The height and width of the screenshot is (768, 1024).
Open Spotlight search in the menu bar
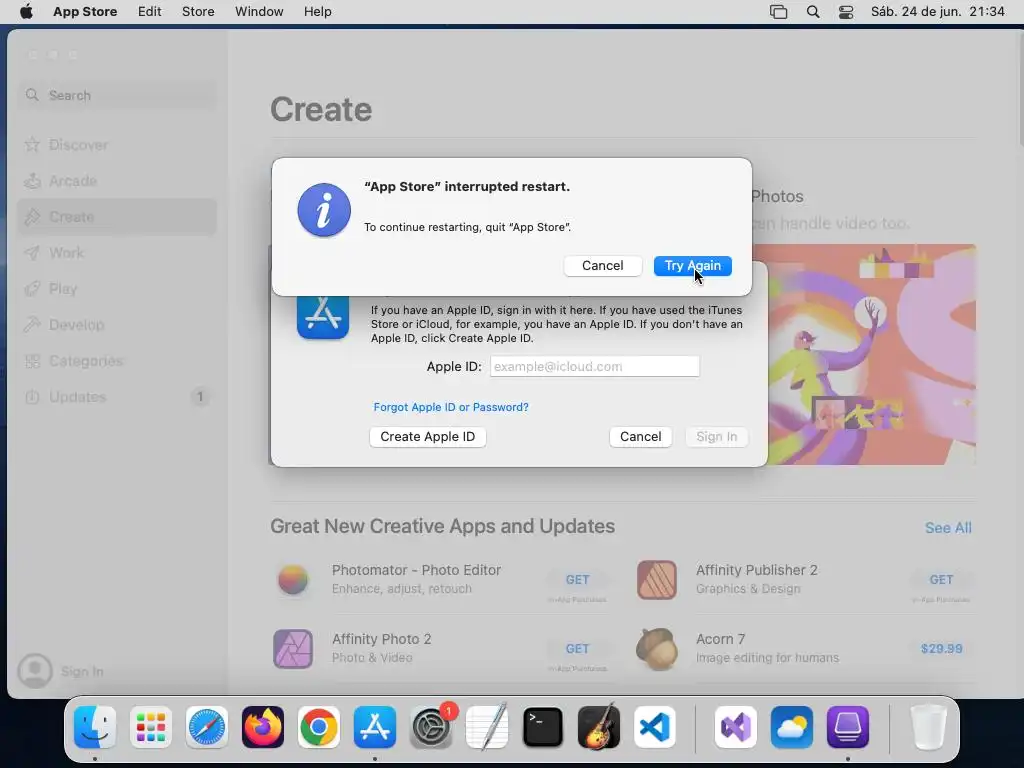click(813, 12)
